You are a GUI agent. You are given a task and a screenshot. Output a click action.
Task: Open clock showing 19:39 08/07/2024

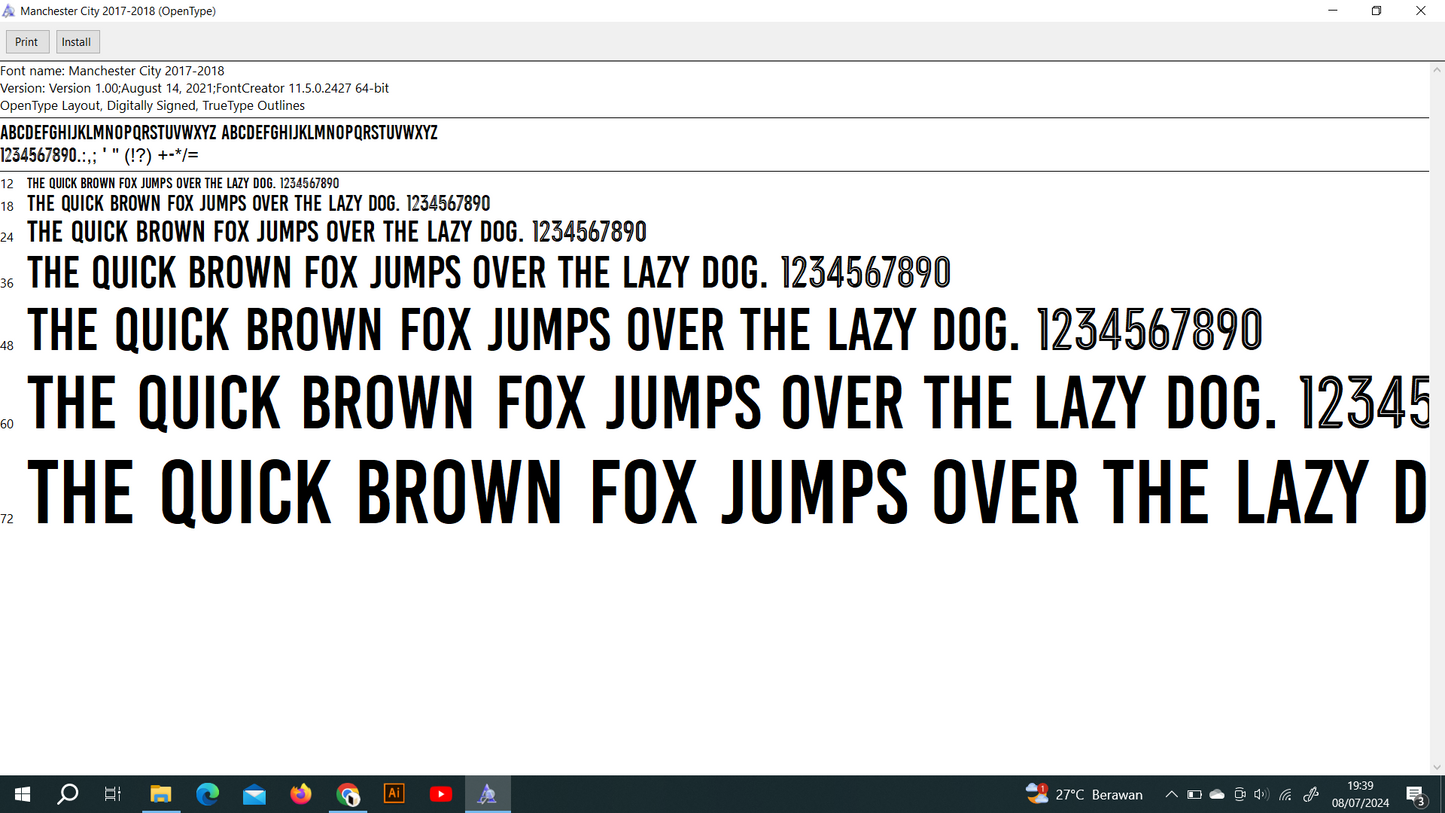point(1360,794)
